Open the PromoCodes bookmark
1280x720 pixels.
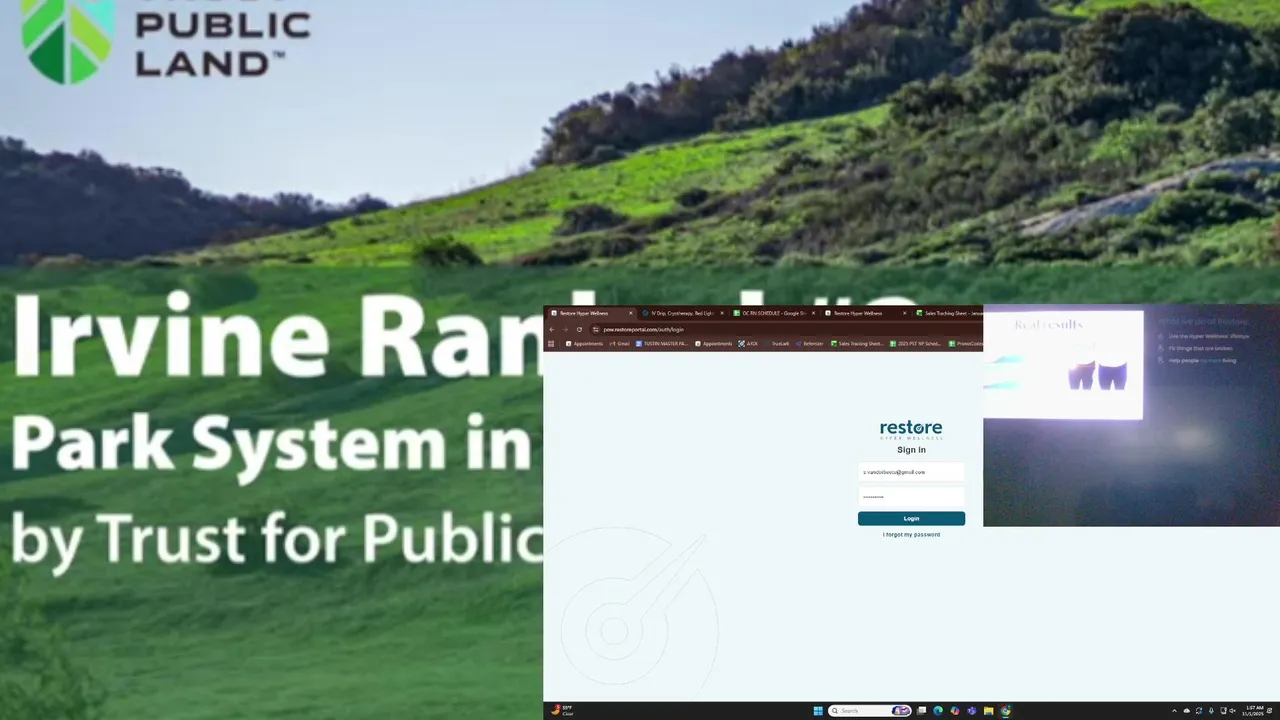click(965, 343)
